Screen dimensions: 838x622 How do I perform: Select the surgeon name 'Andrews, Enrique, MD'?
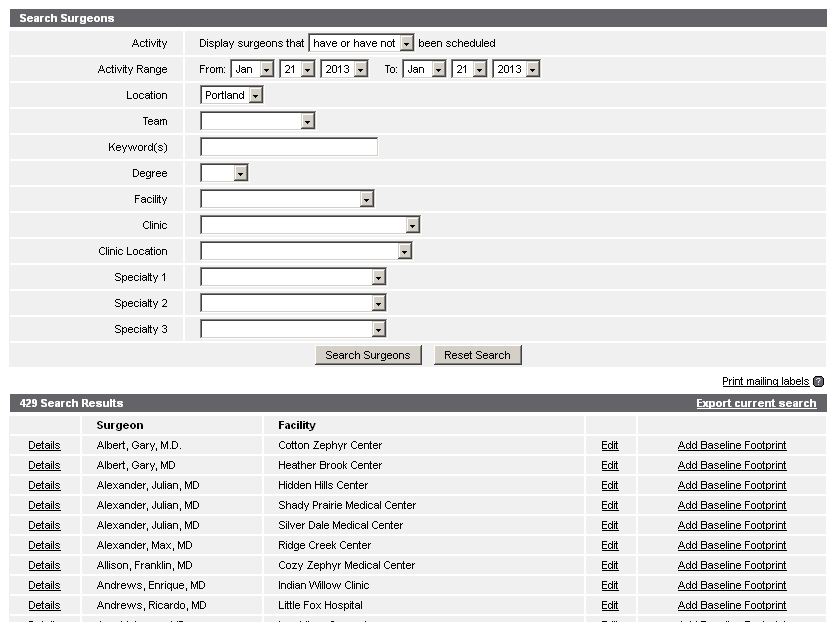[x=151, y=586]
